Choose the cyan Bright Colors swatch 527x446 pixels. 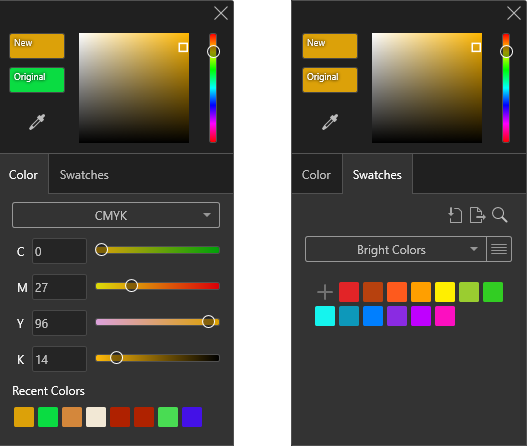[325, 316]
